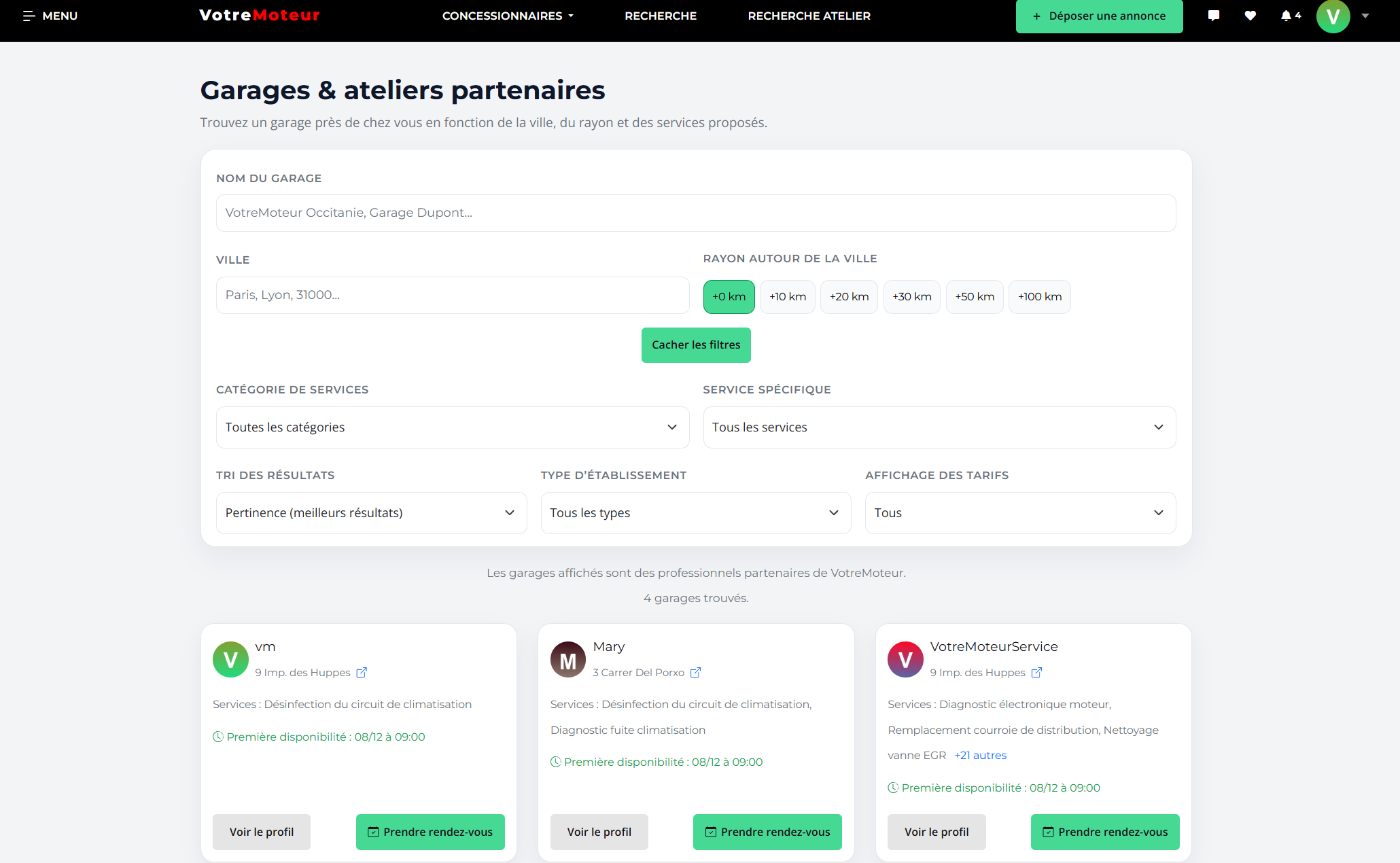The image size is (1400, 863).
Task: Click Cacher les filtres button
Action: coord(696,345)
